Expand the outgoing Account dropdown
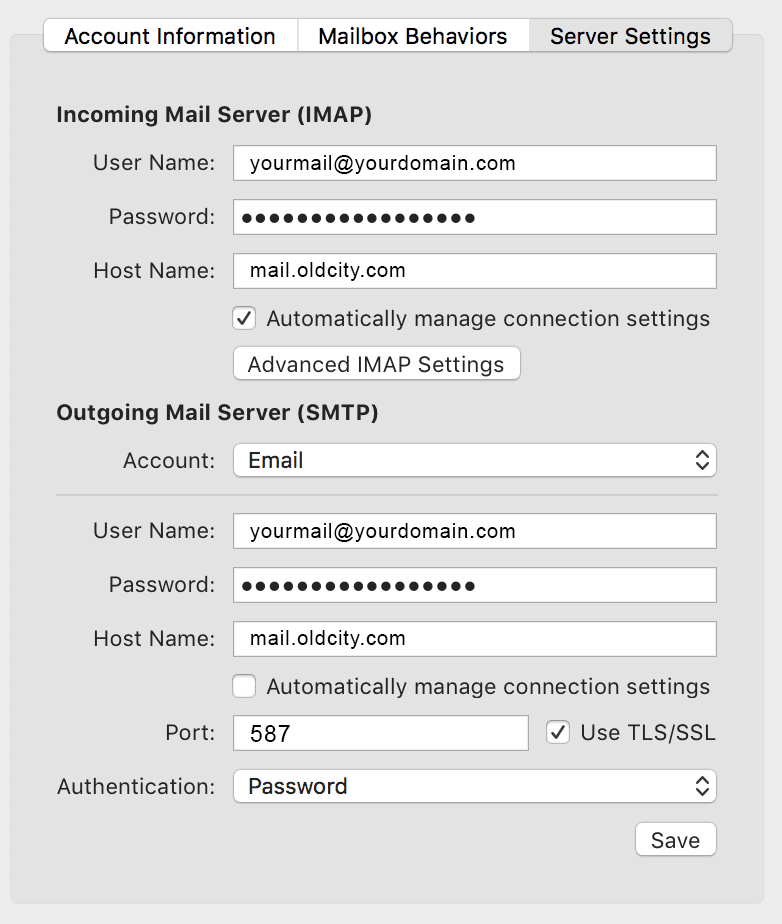This screenshot has height=924, width=782. [474, 461]
